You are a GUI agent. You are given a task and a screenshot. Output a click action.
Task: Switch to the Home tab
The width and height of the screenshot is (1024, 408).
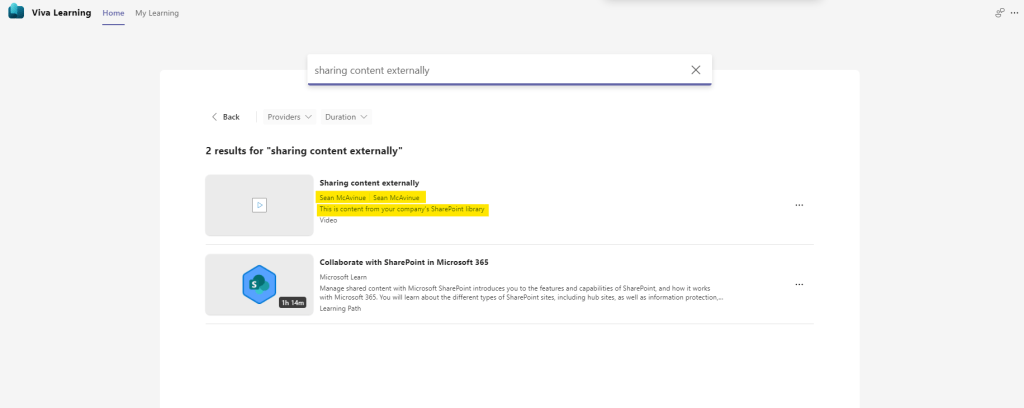point(114,13)
